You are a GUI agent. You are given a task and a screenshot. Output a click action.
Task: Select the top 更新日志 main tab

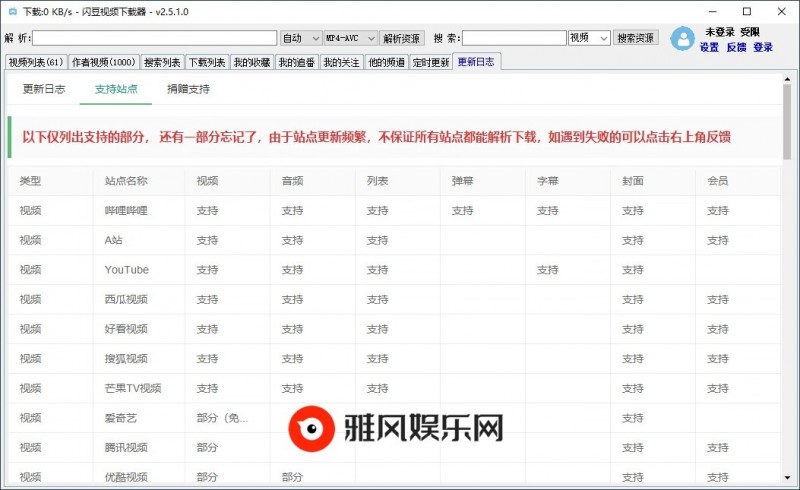[x=476, y=62]
